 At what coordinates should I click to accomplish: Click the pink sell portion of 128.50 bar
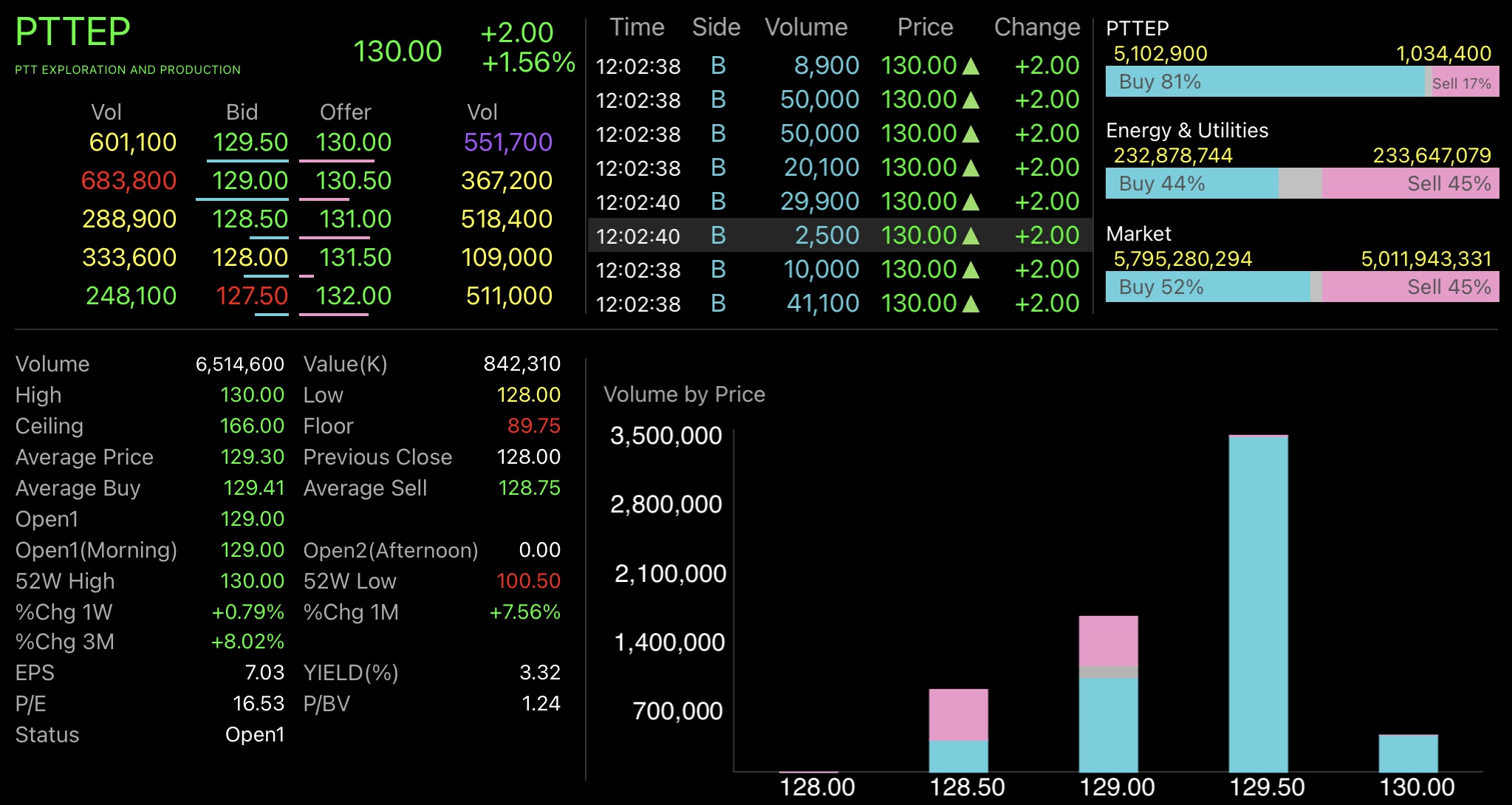[x=958, y=714]
